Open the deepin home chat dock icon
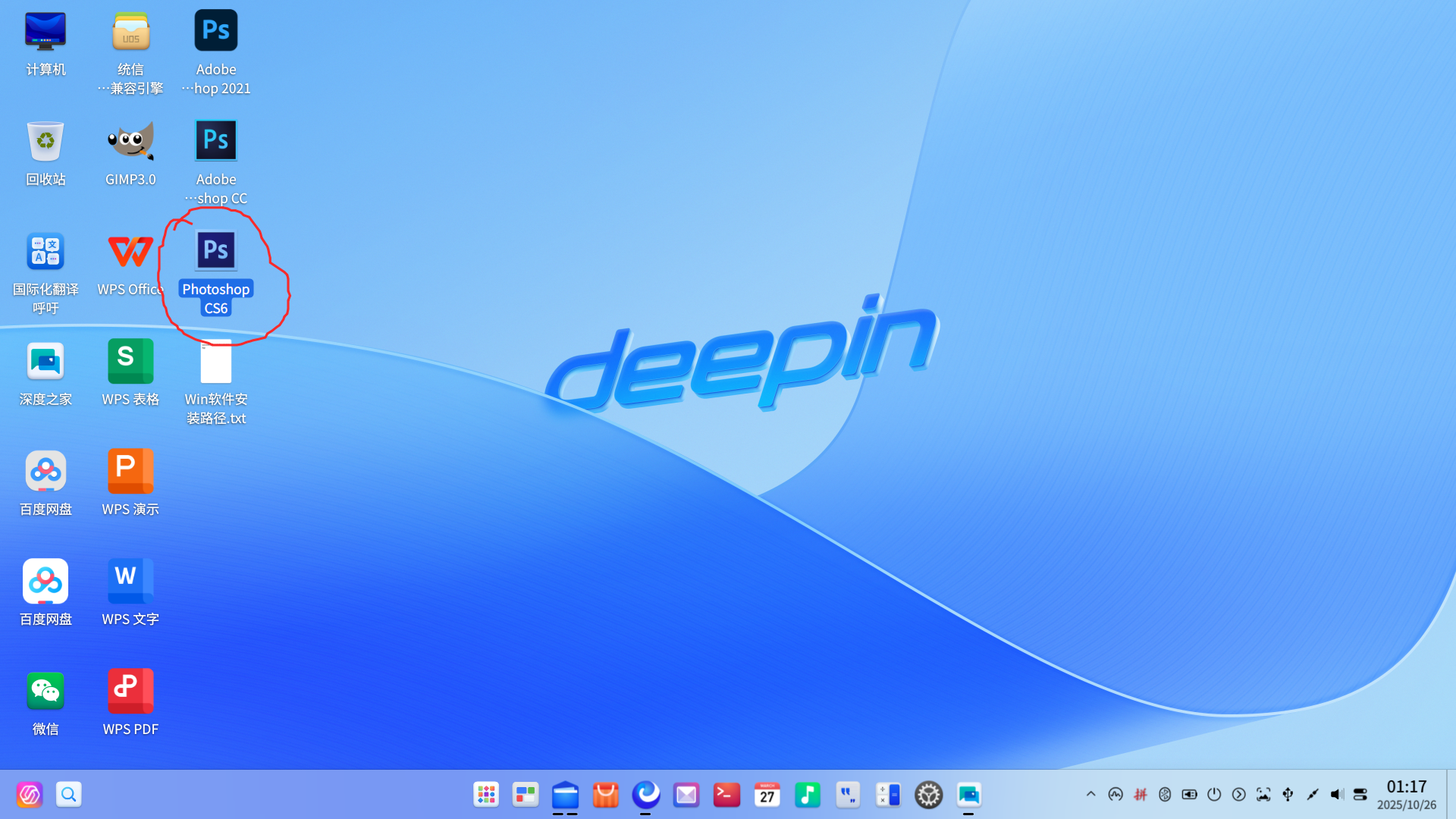Viewport: 1456px width, 819px height. coord(969,794)
